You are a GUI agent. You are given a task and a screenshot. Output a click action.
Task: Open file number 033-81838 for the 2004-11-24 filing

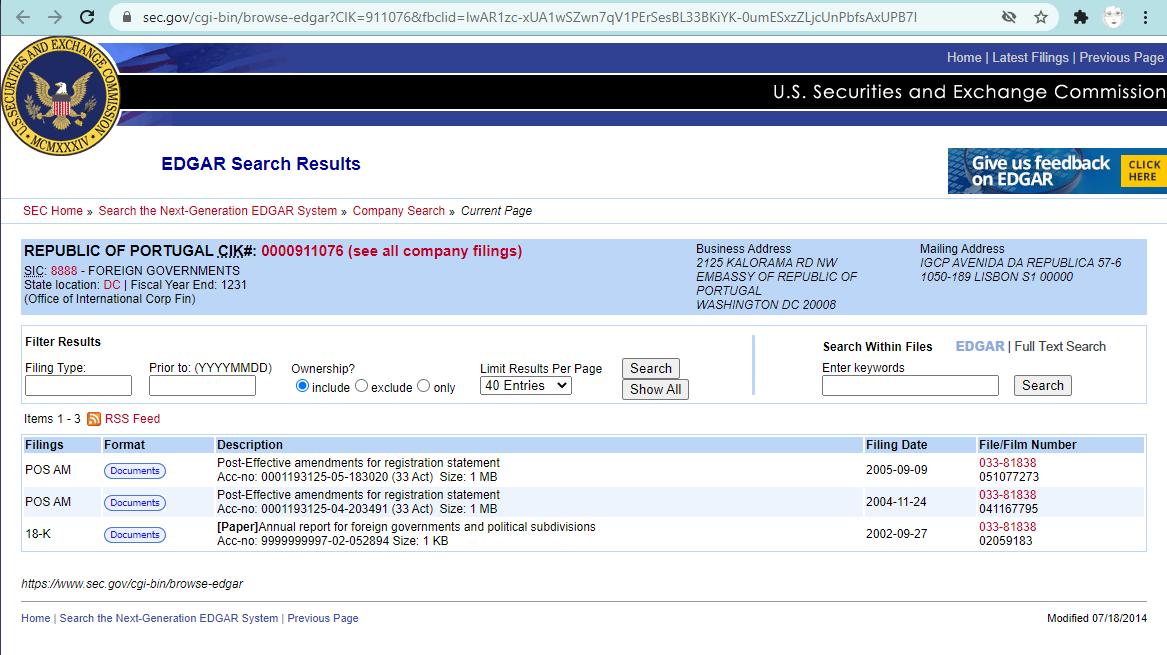1007,495
